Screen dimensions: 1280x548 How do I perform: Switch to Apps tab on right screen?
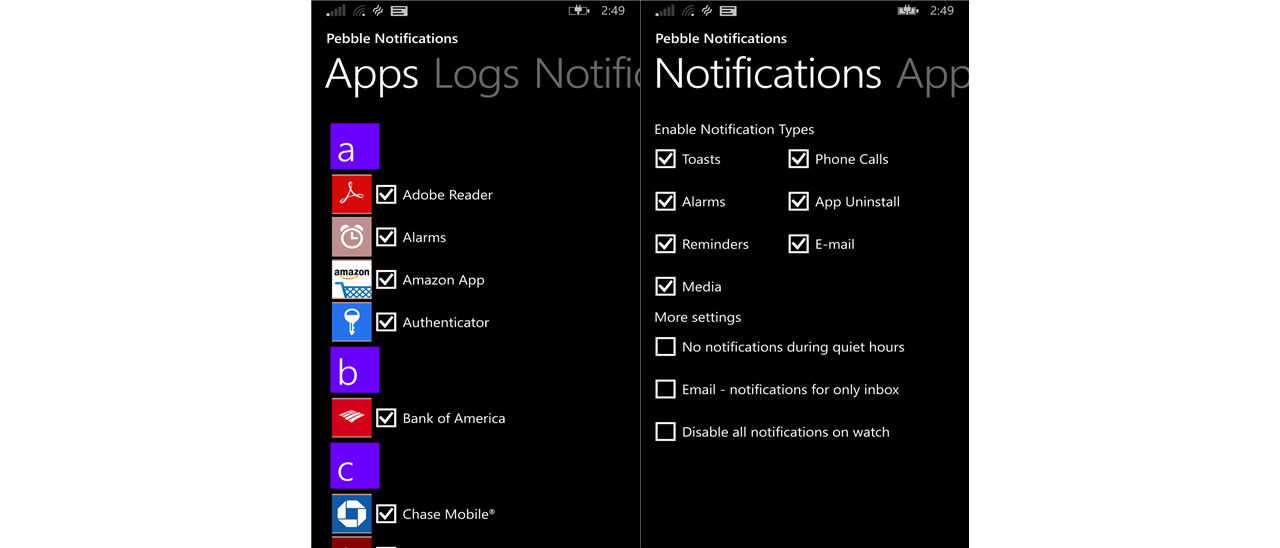(933, 76)
